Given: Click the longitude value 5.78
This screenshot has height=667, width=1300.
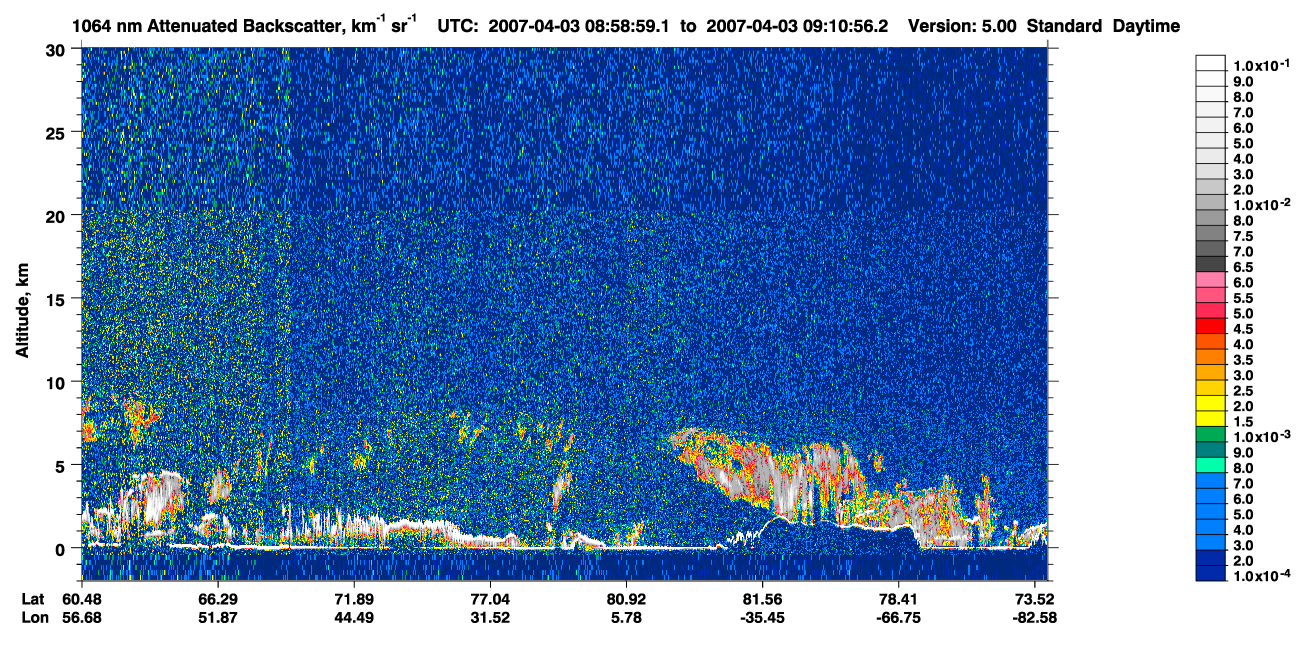Looking at the screenshot, I should [x=626, y=618].
